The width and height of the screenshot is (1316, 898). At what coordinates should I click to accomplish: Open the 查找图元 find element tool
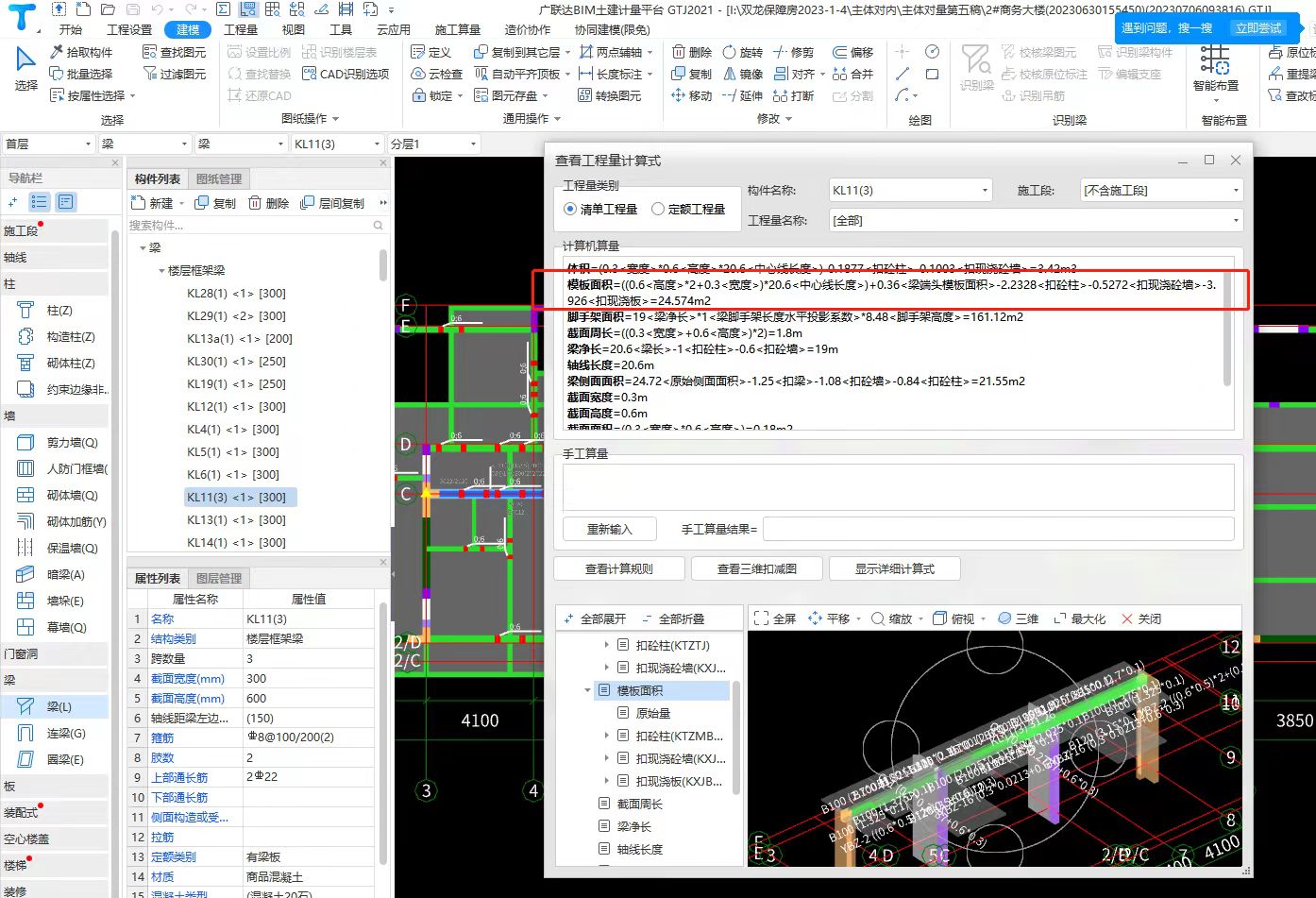(174, 52)
